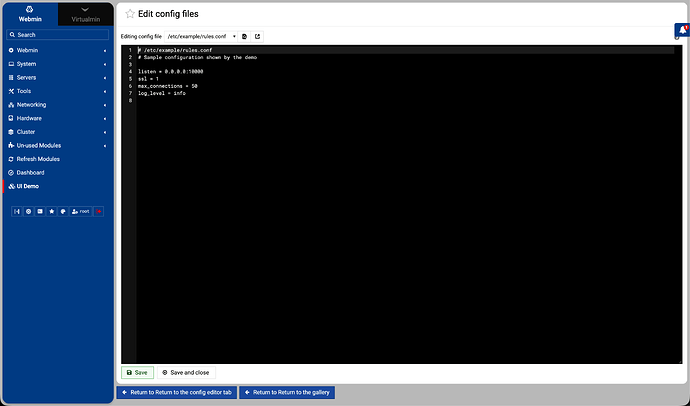The width and height of the screenshot is (690, 406).
Task: Click the circular target icon in sidebar footer
Action: point(29,212)
